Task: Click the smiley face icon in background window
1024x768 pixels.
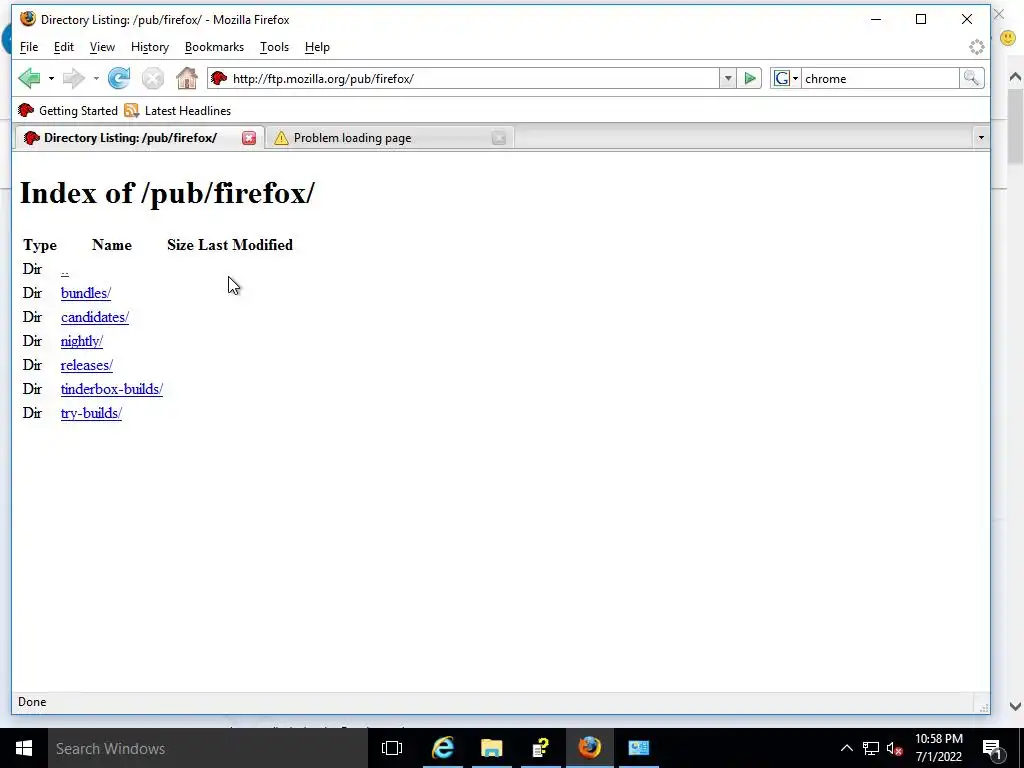Action: pos(1008,39)
